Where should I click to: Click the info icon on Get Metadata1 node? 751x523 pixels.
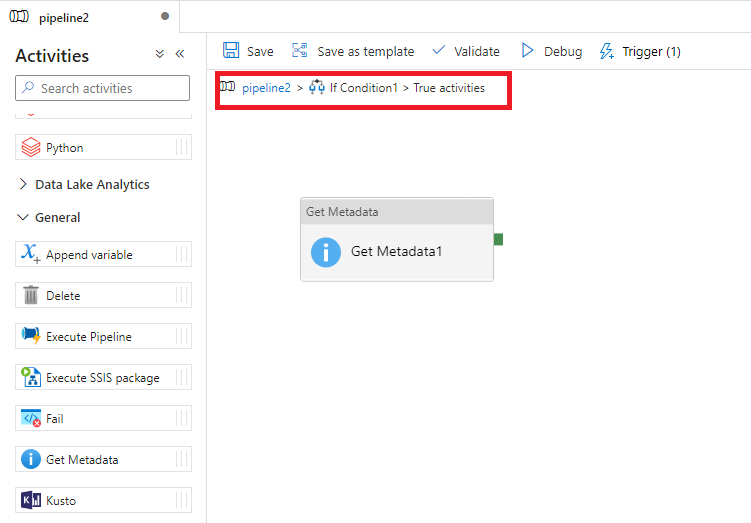pyautogui.click(x=326, y=252)
